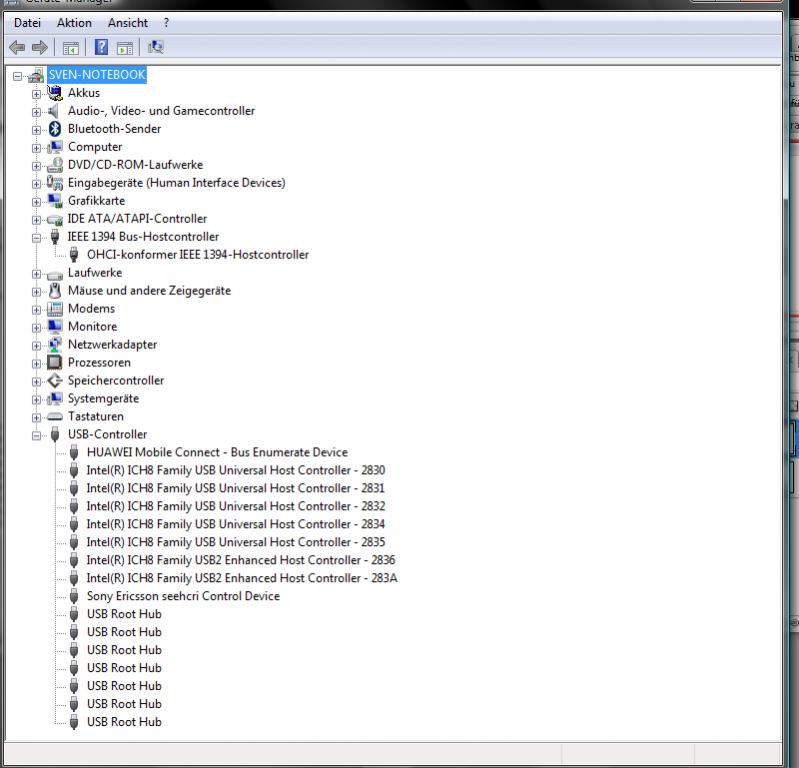Collapse the SVEN-NOTEBOOK root node
The height and width of the screenshot is (768, 799).
coord(18,76)
